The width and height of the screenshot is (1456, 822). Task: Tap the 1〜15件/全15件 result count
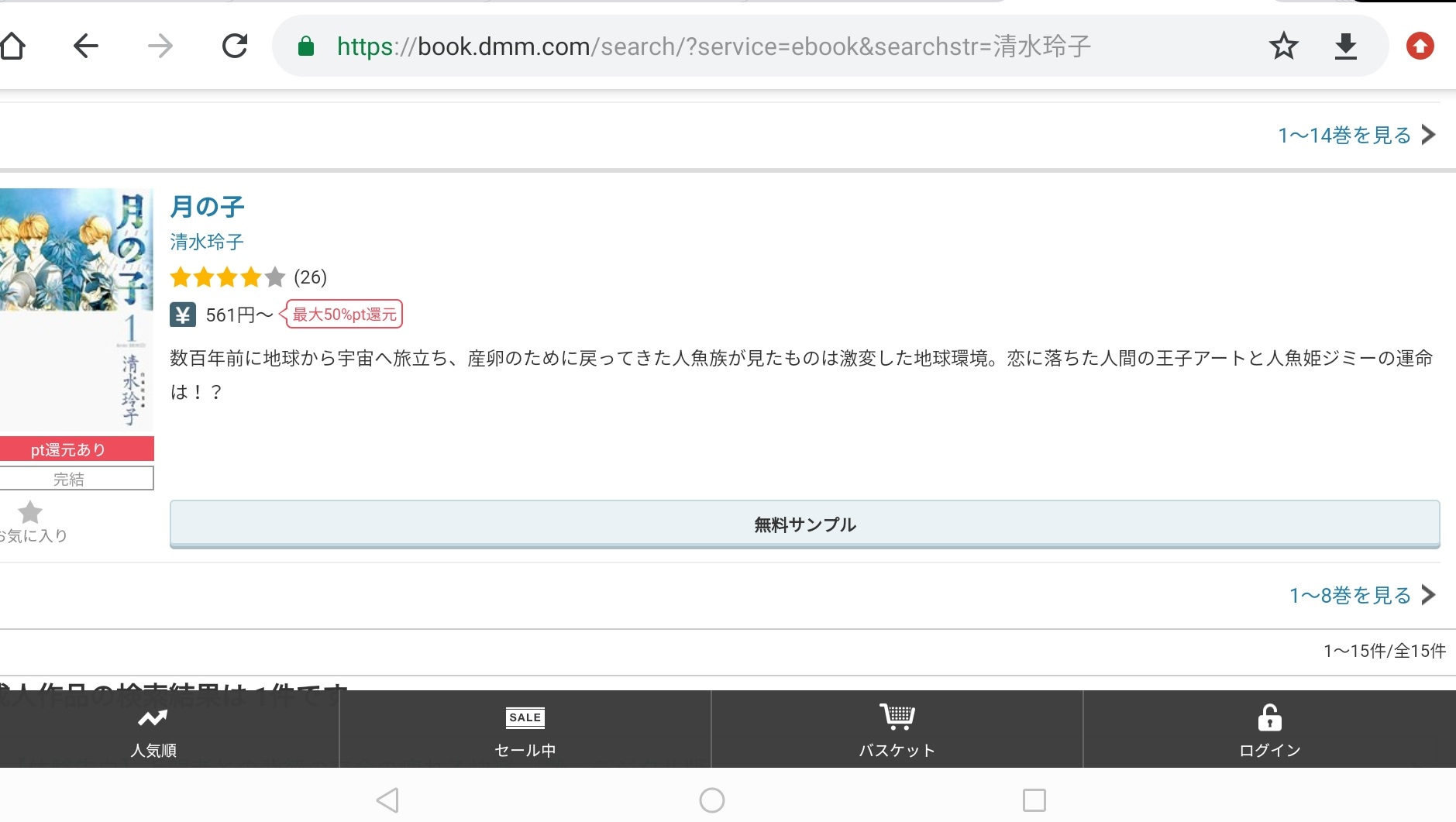[x=1384, y=651]
